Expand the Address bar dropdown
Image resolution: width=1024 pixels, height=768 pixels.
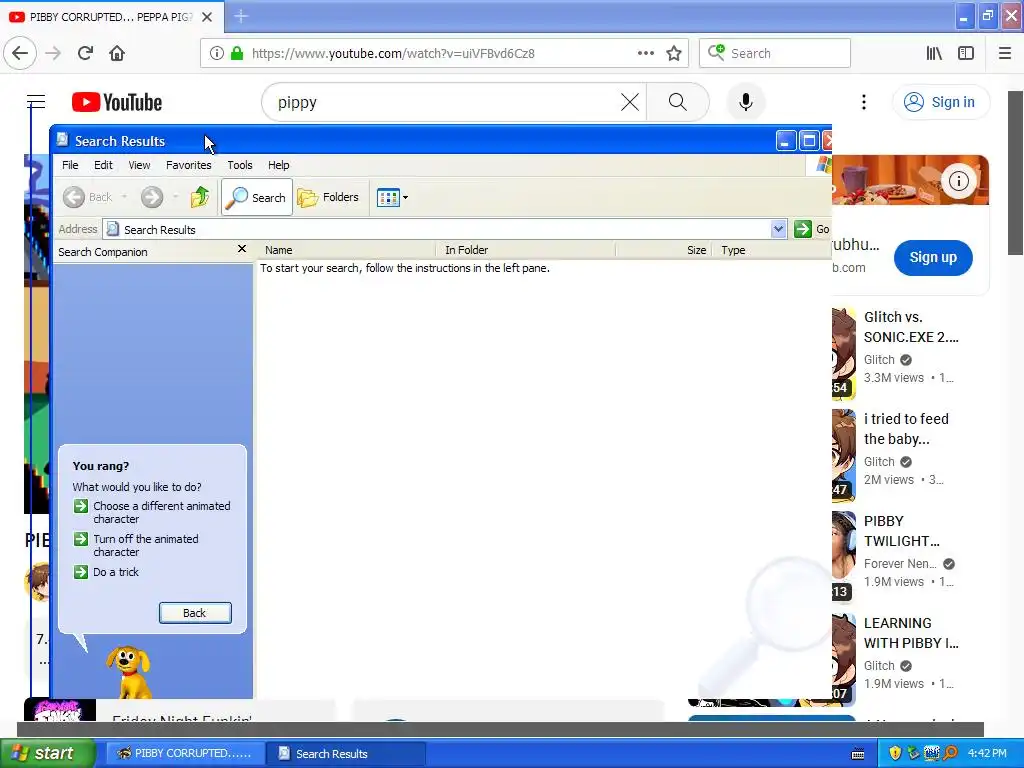(x=778, y=229)
